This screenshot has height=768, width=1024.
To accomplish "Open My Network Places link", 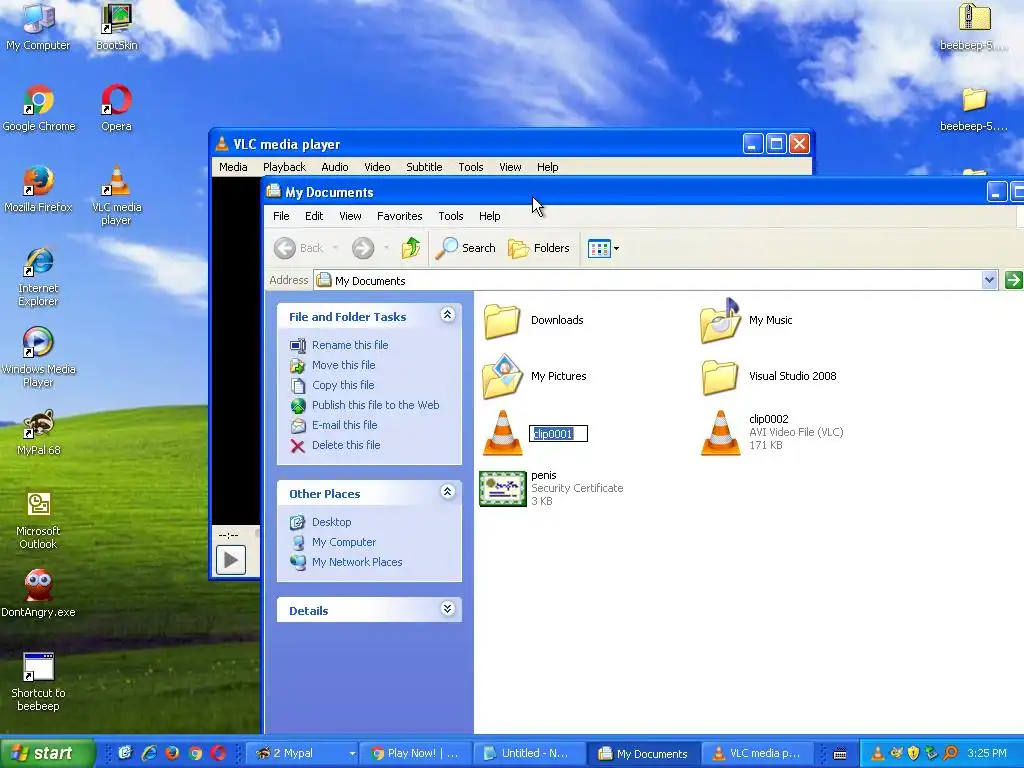I will tap(357, 562).
